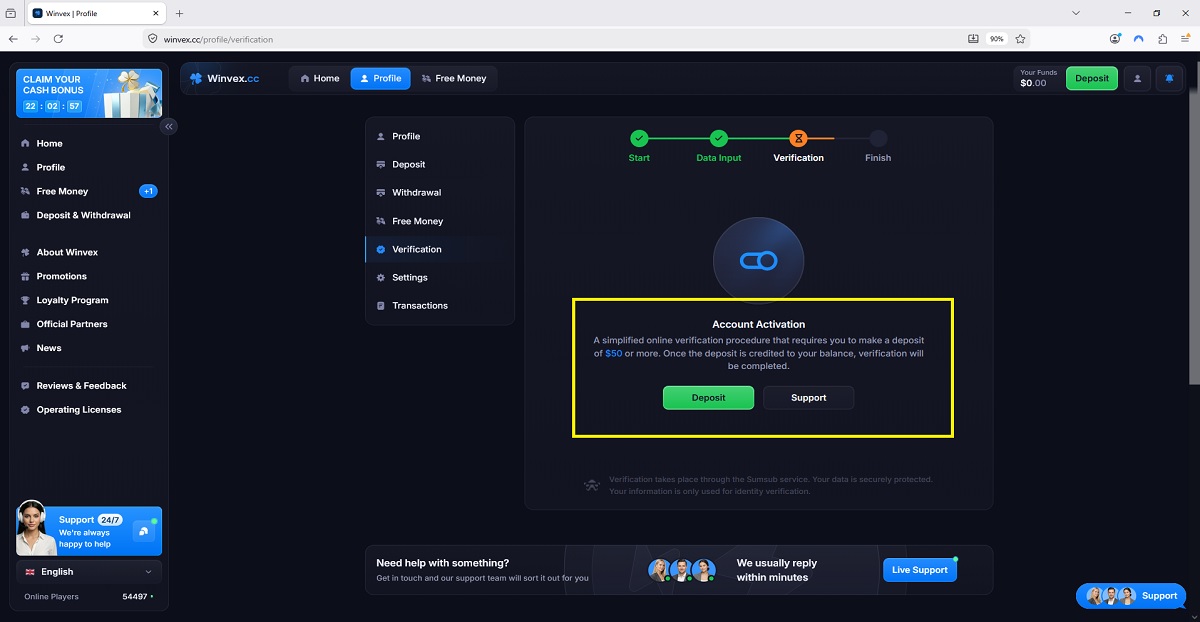Open the notifications bell in the header

(1169, 79)
